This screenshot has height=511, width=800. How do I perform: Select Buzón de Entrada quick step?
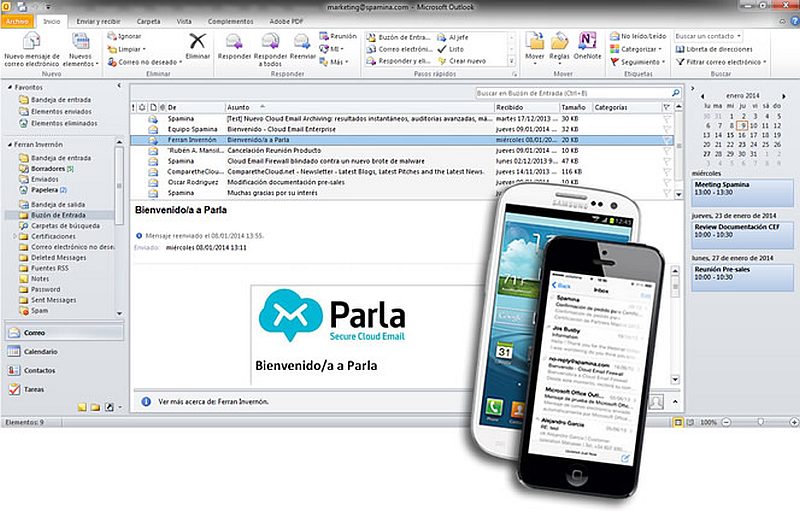(x=399, y=37)
